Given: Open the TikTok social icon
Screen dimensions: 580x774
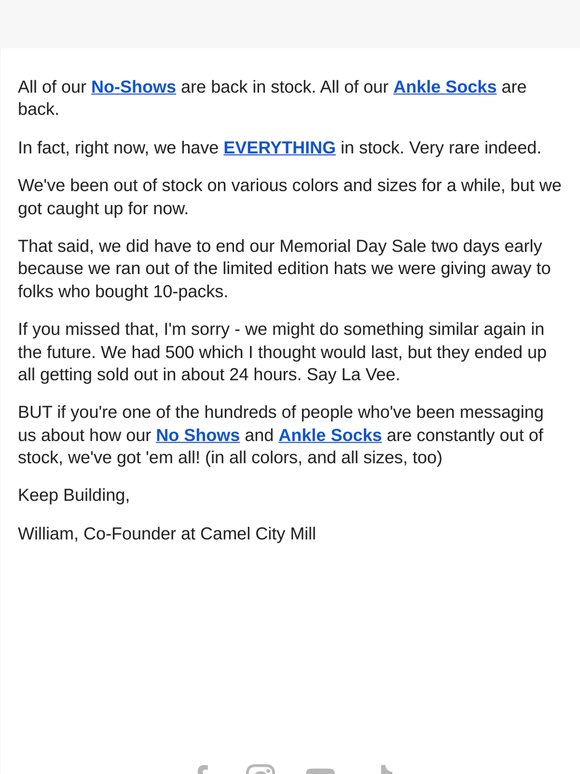Looking at the screenshot, I should 386,769.
